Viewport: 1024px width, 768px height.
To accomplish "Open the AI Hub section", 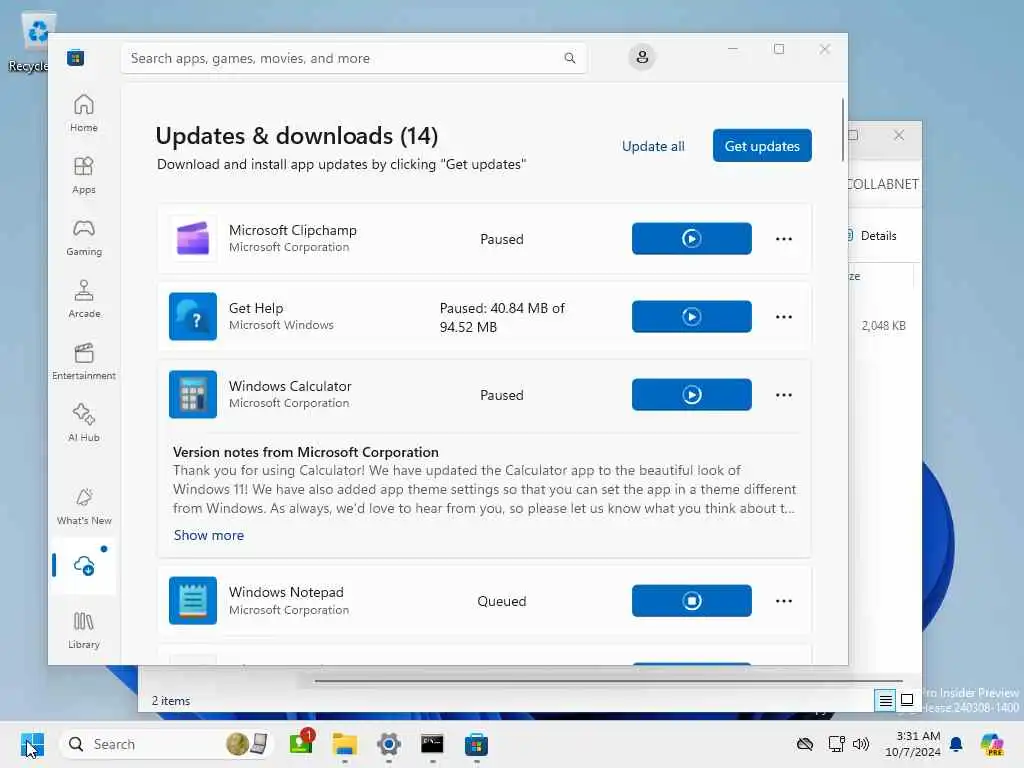I will pos(84,423).
